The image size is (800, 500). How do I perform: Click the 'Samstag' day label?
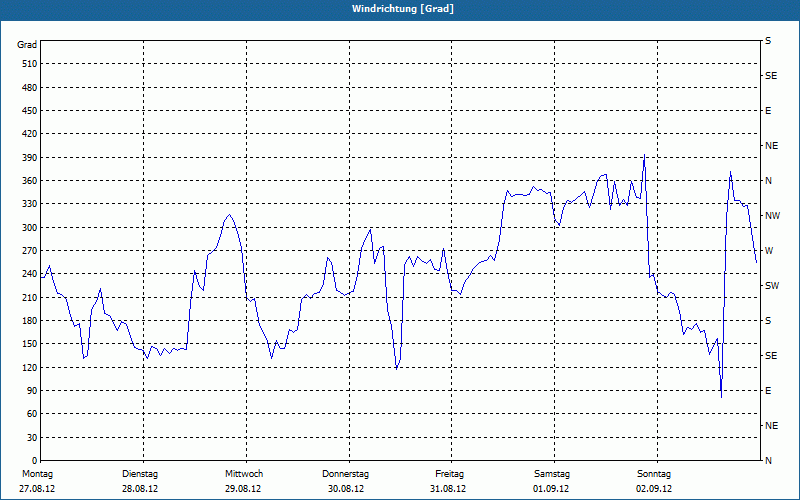pyautogui.click(x=552, y=474)
